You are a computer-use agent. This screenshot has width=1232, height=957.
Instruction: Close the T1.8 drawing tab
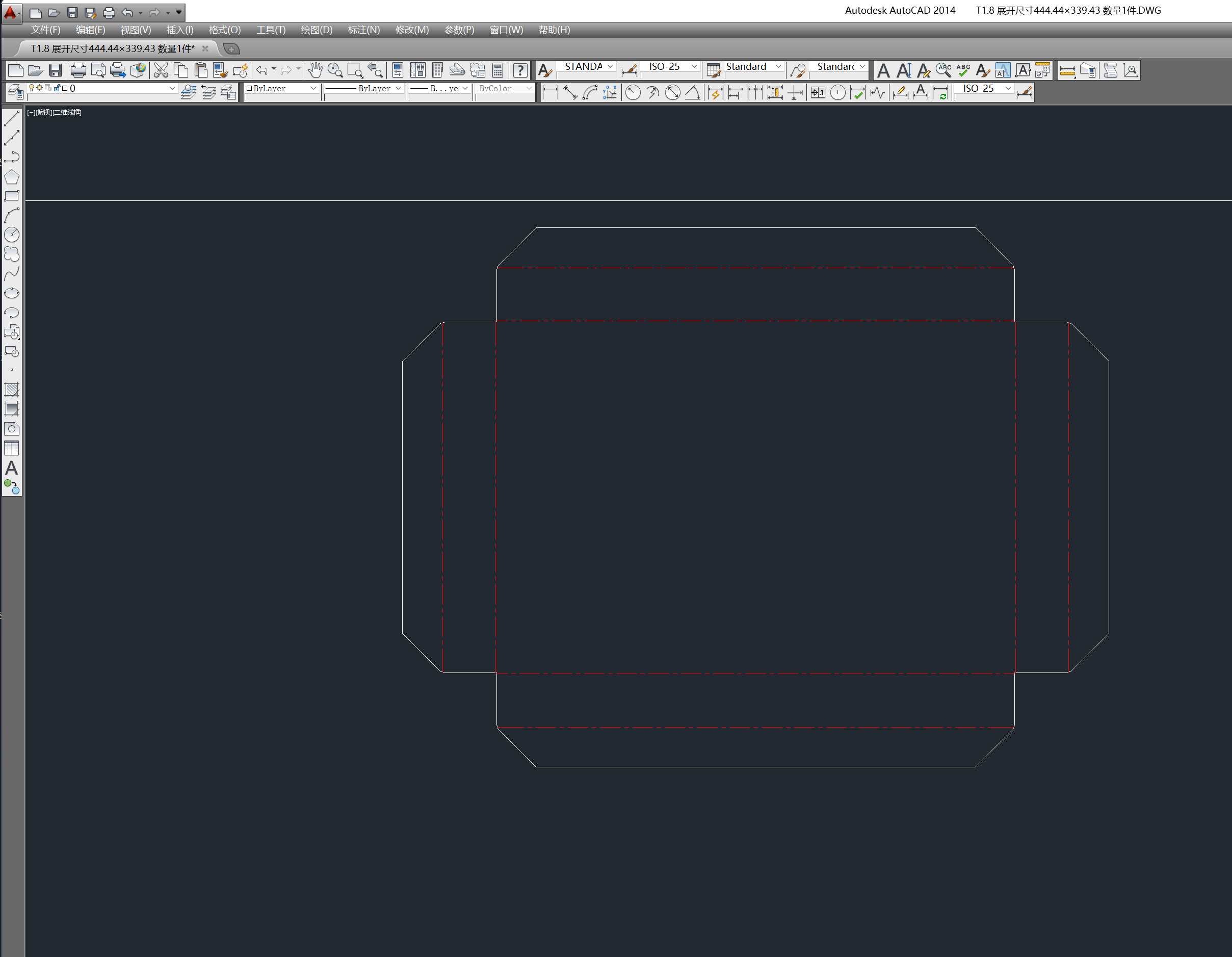pos(205,48)
